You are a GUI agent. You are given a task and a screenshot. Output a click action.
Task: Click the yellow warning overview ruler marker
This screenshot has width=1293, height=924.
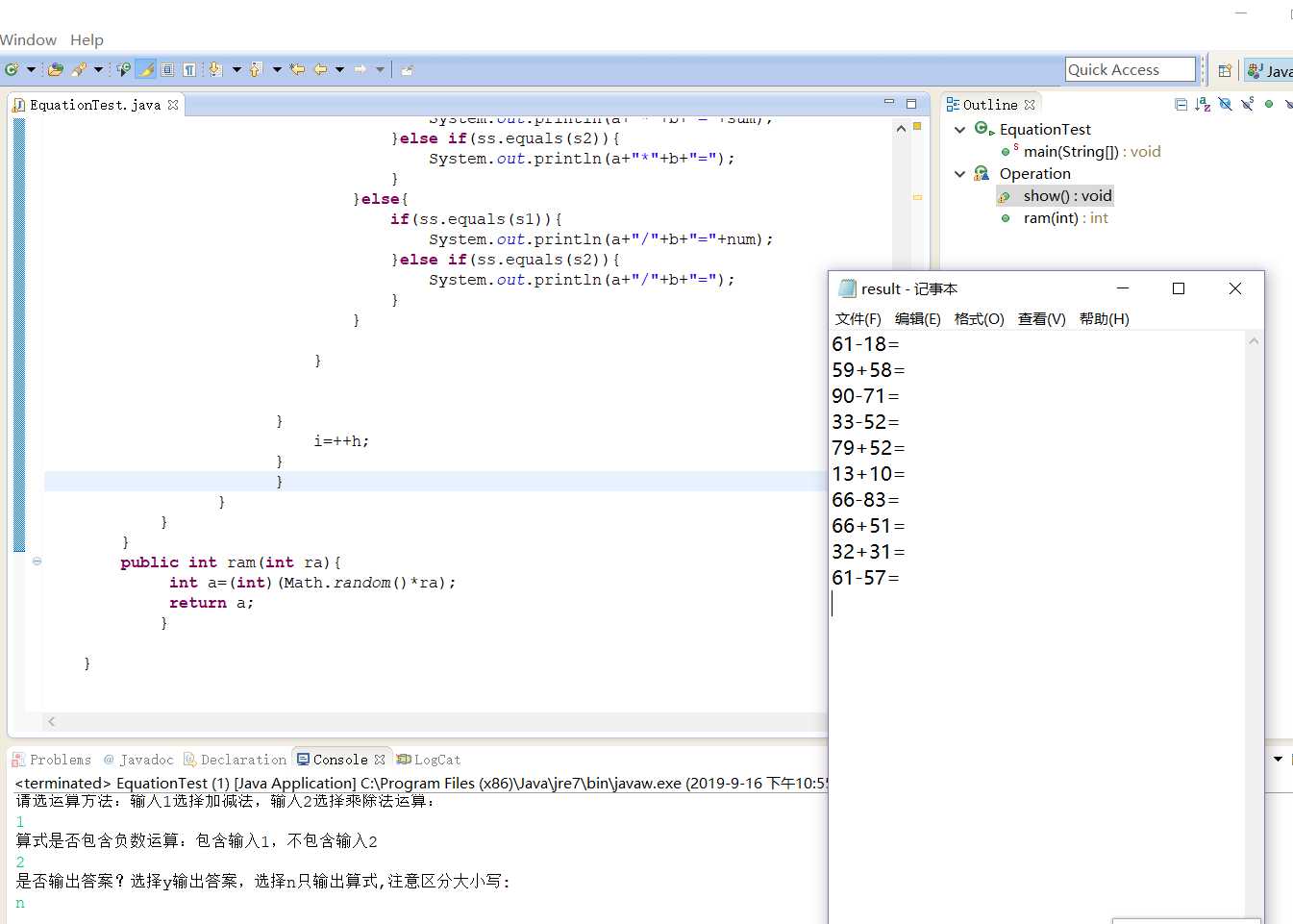[x=917, y=197]
